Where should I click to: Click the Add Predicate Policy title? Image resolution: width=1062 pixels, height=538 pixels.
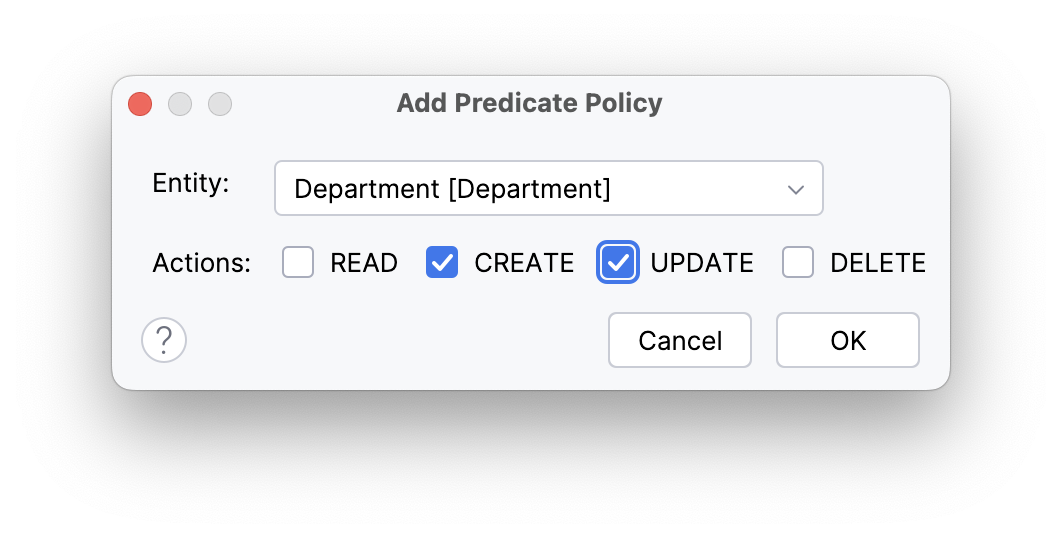[529, 103]
